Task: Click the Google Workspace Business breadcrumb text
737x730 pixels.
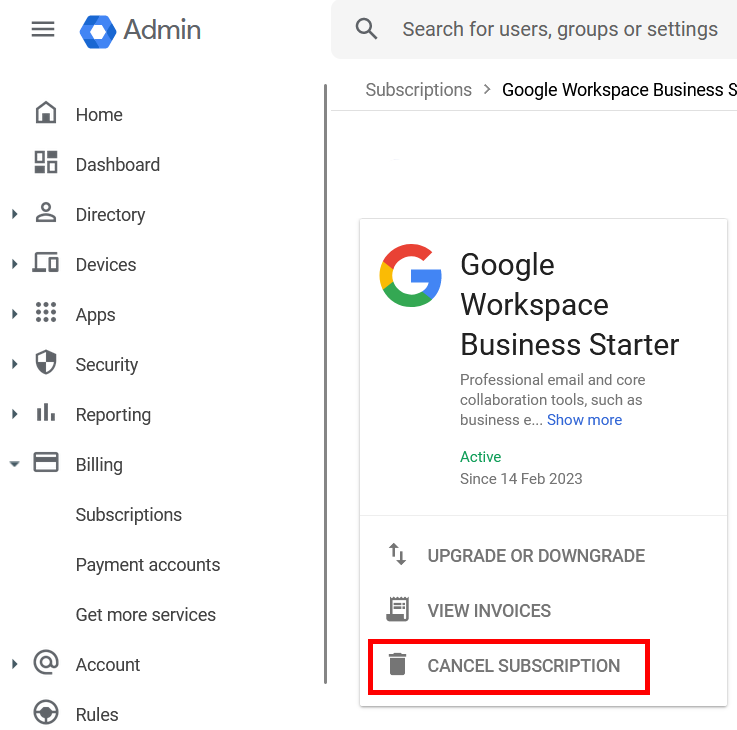Action: pyautogui.click(x=619, y=90)
